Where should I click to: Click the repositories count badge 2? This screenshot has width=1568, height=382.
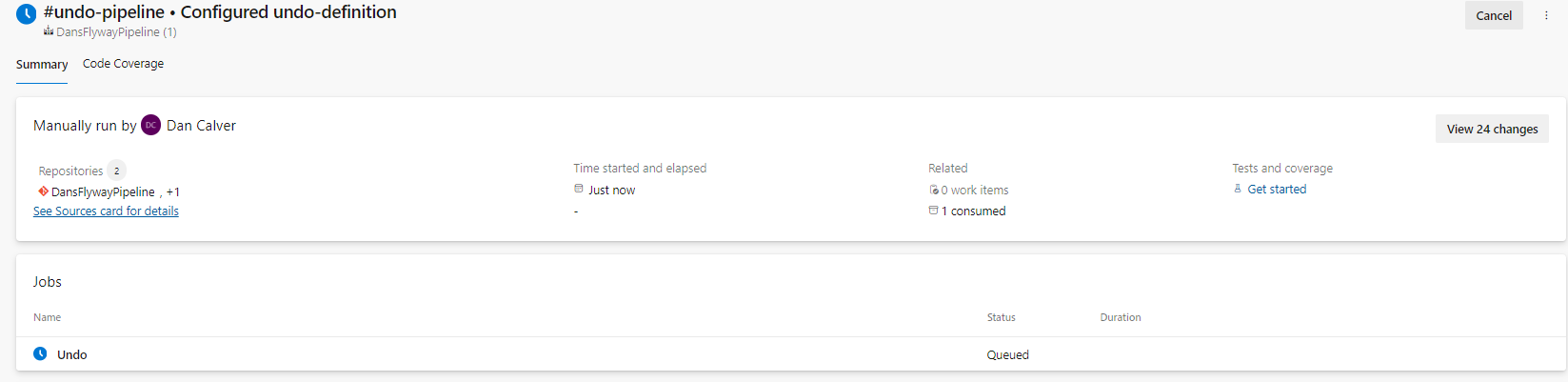pos(116,171)
